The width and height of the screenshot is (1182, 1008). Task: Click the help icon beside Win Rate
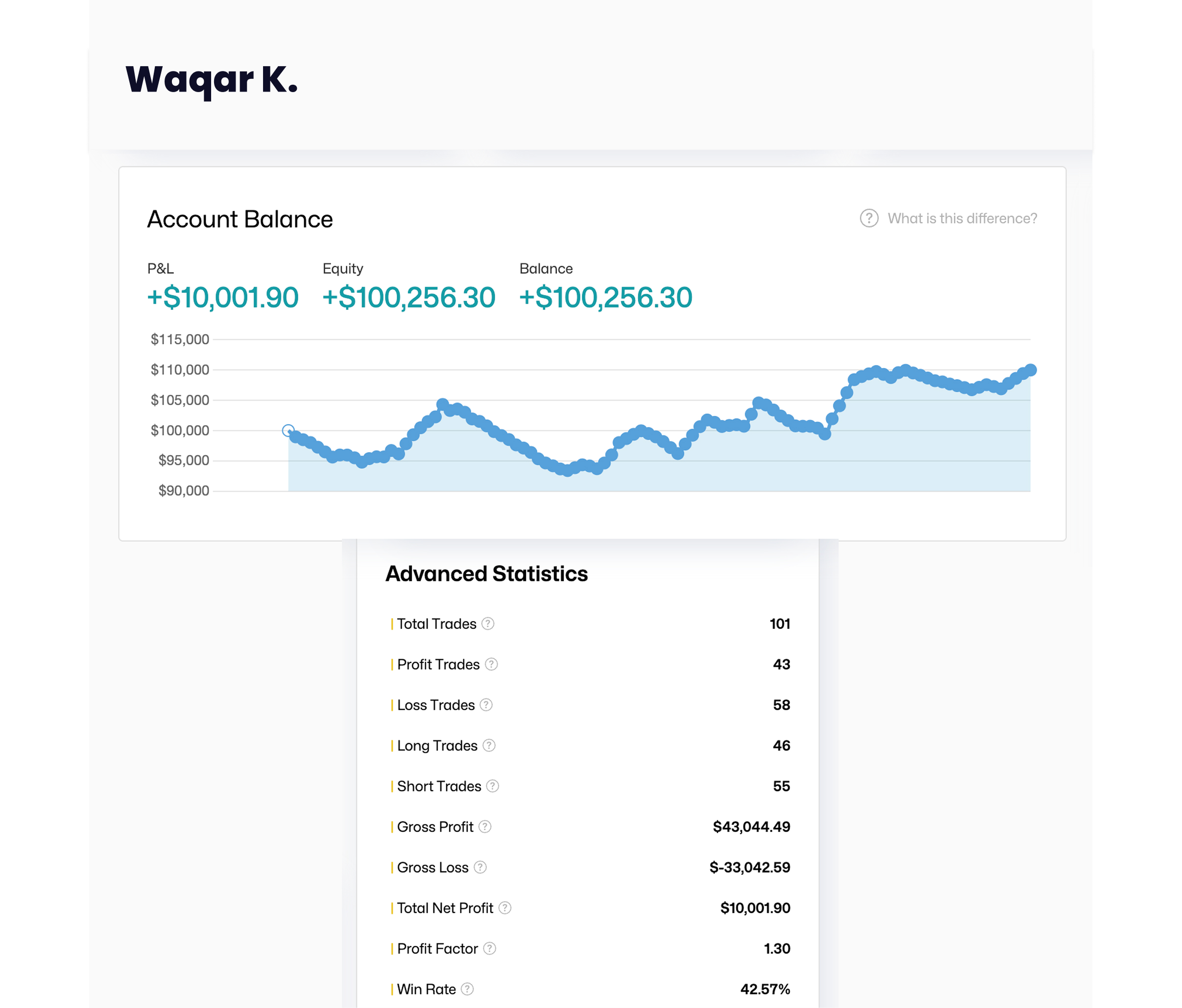point(467,988)
